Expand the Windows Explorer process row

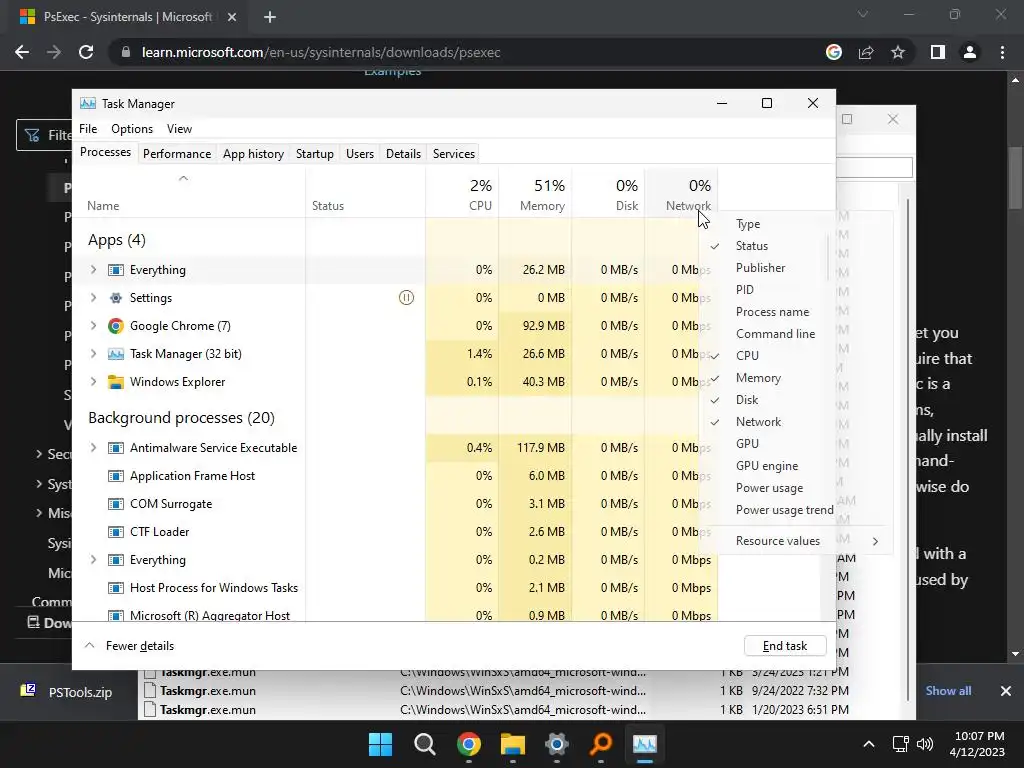click(x=93, y=382)
